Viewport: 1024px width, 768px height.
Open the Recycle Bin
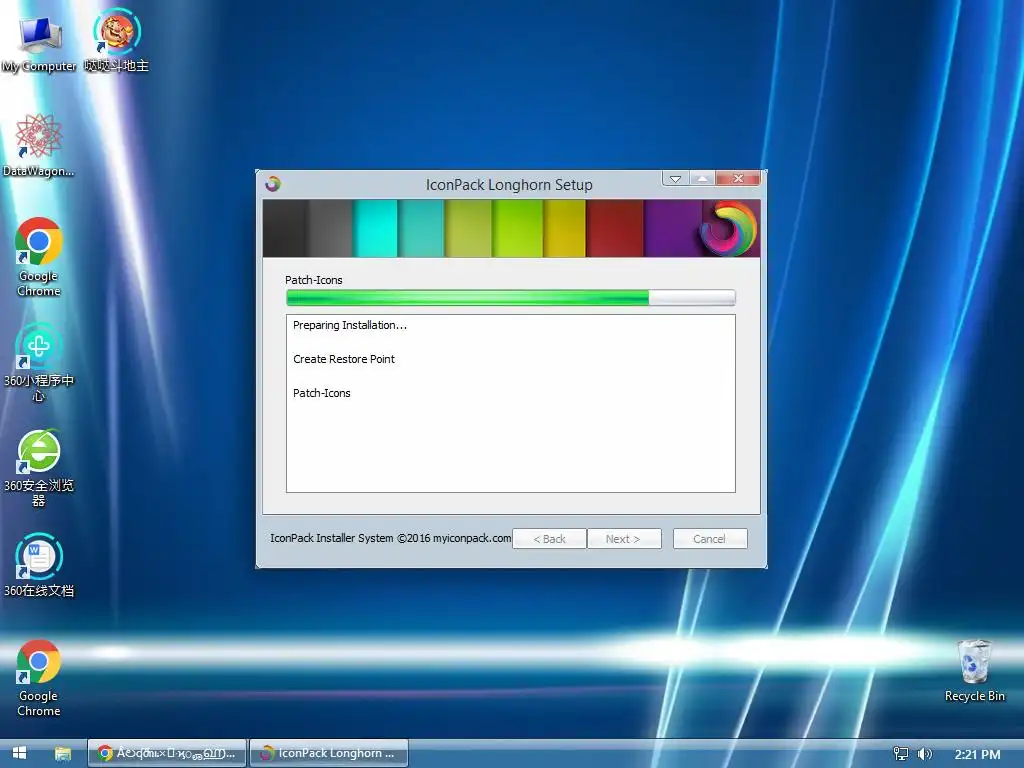pyautogui.click(x=974, y=671)
